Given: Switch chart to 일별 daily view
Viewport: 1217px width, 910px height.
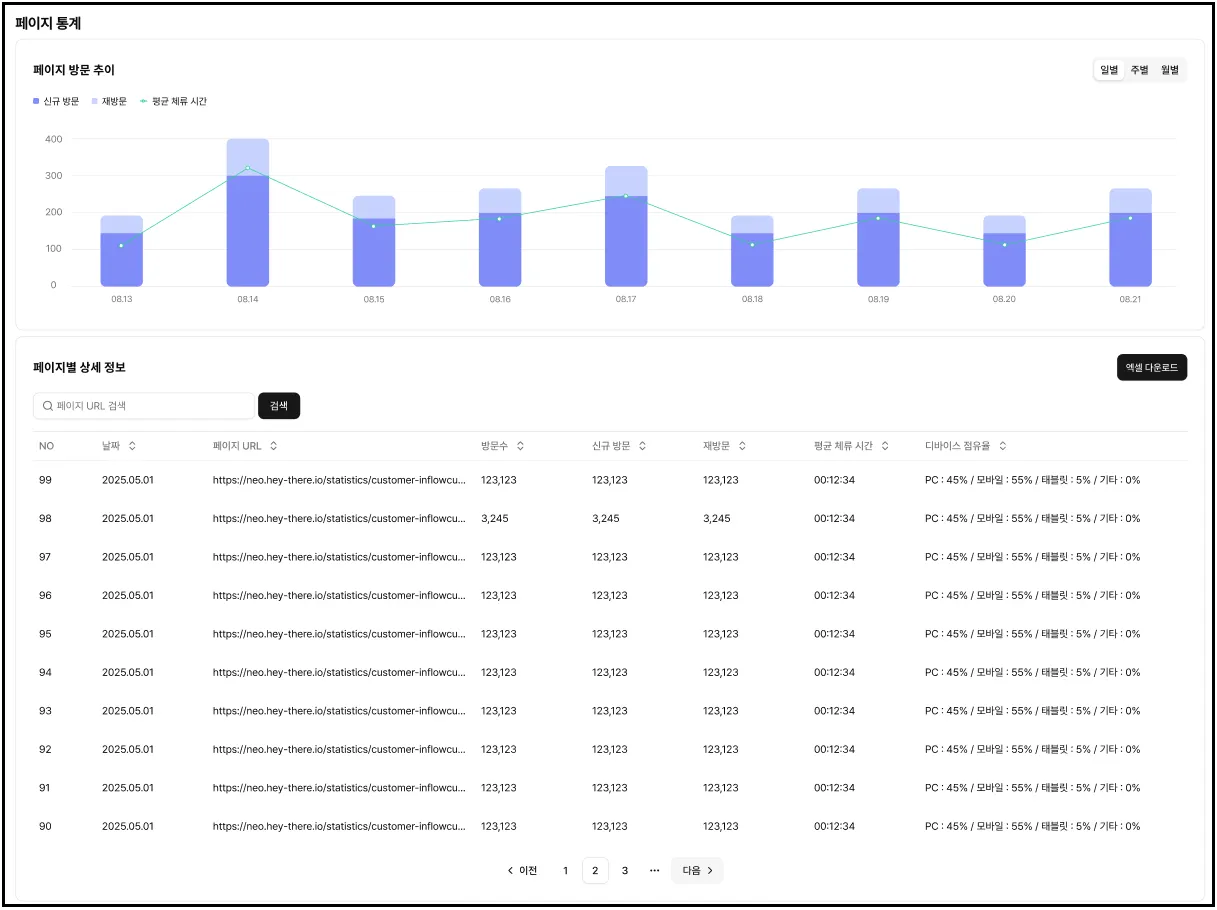Looking at the screenshot, I should 1109,70.
